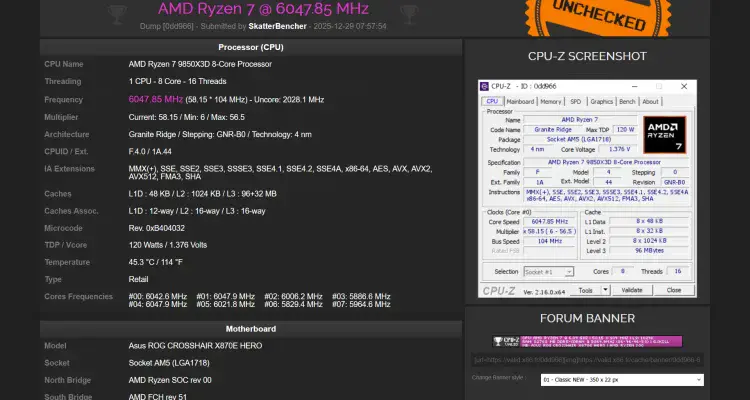This screenshot has height=400, width=750.
Task: Click the AMD Ryzen 7 @ 6047.85 MHz title
Action: (263, 9)
